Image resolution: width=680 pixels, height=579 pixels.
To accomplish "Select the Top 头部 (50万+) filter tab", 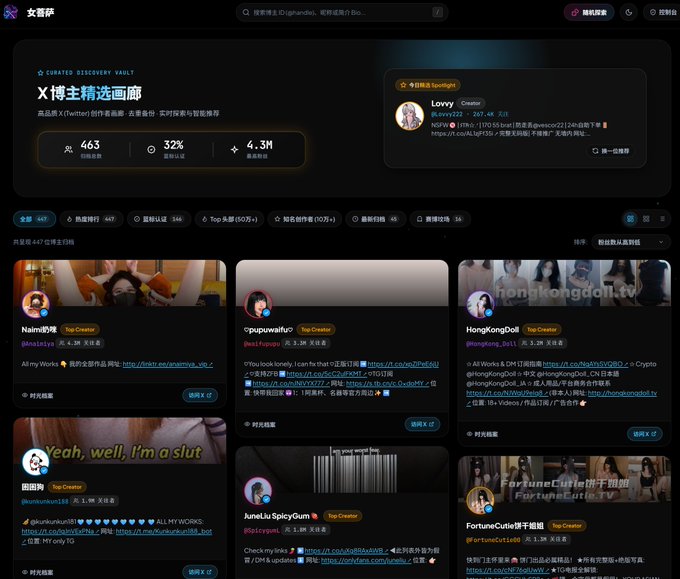I will tap(229, 219).
